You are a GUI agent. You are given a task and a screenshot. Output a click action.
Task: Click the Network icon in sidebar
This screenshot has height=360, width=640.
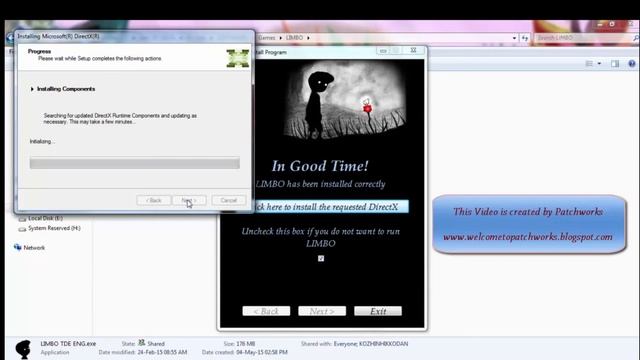click(x=18, y=247)
